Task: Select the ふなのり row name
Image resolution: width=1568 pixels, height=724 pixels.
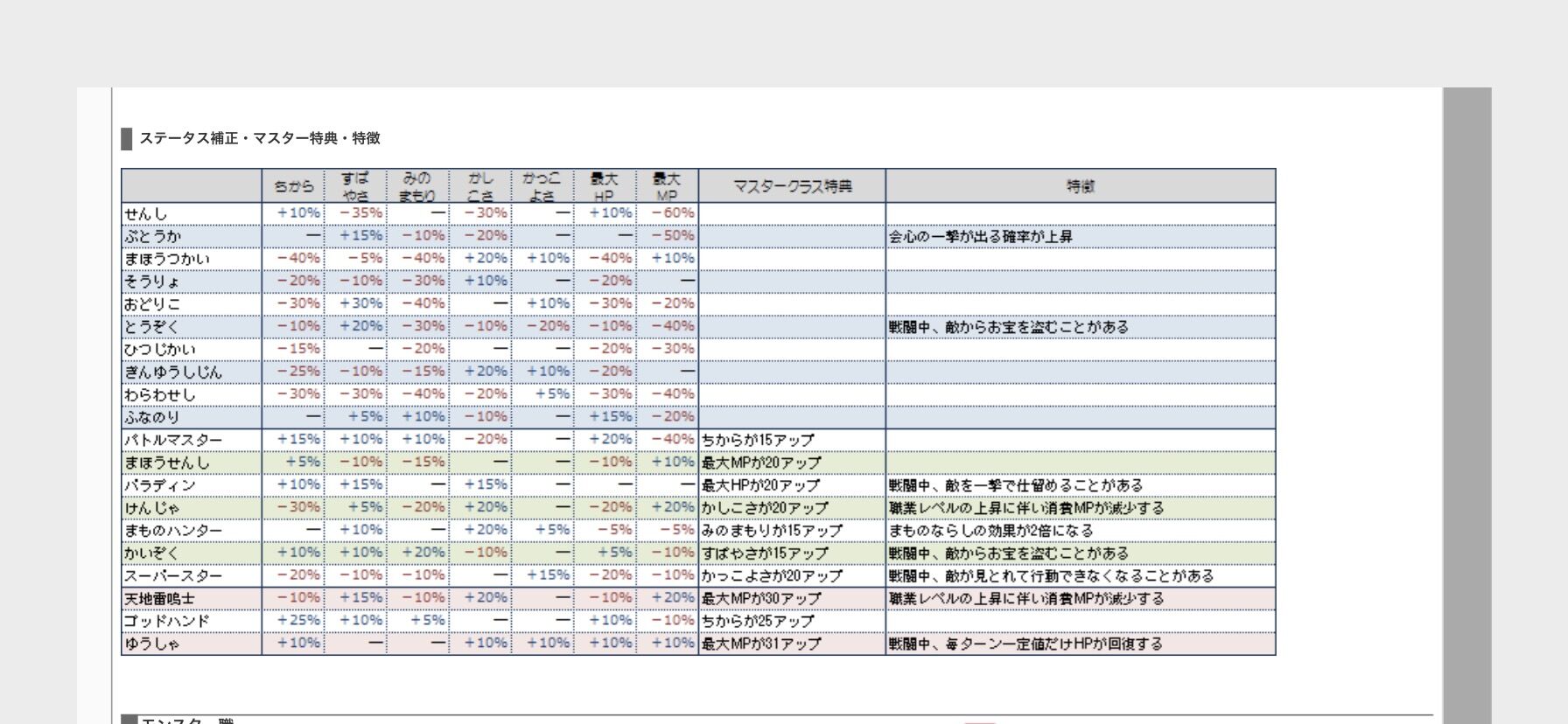Action: point(152,418)
